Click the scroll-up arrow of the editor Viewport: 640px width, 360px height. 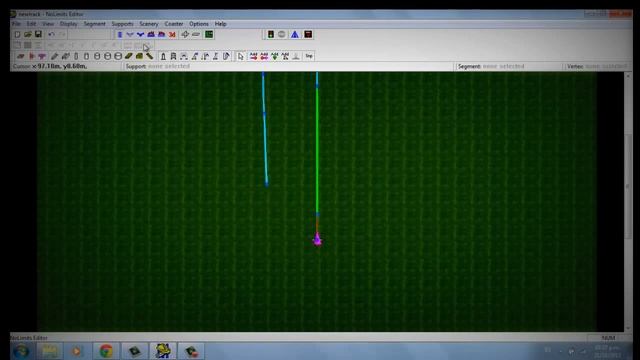(628, 76)
